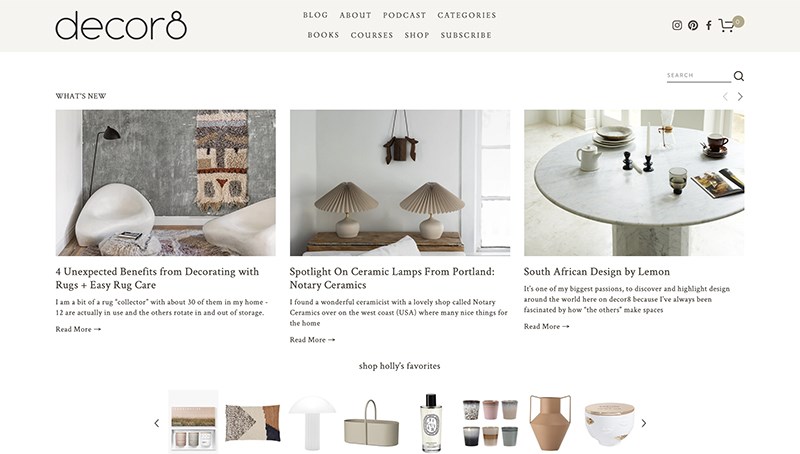This screenshot has height=454, width=800.
Task: Open the white mushroom lamp product
Action: click(312, 422)
